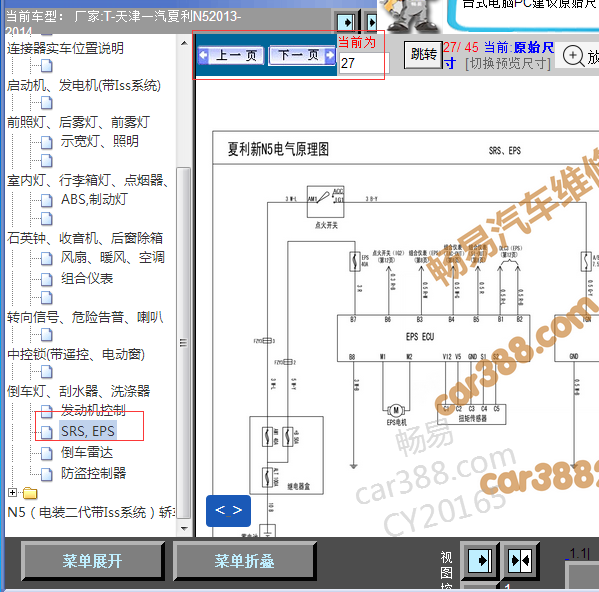
Task: Click 切换预览尺寸 link
Action: pyautogui.click(x=508, y=63)
